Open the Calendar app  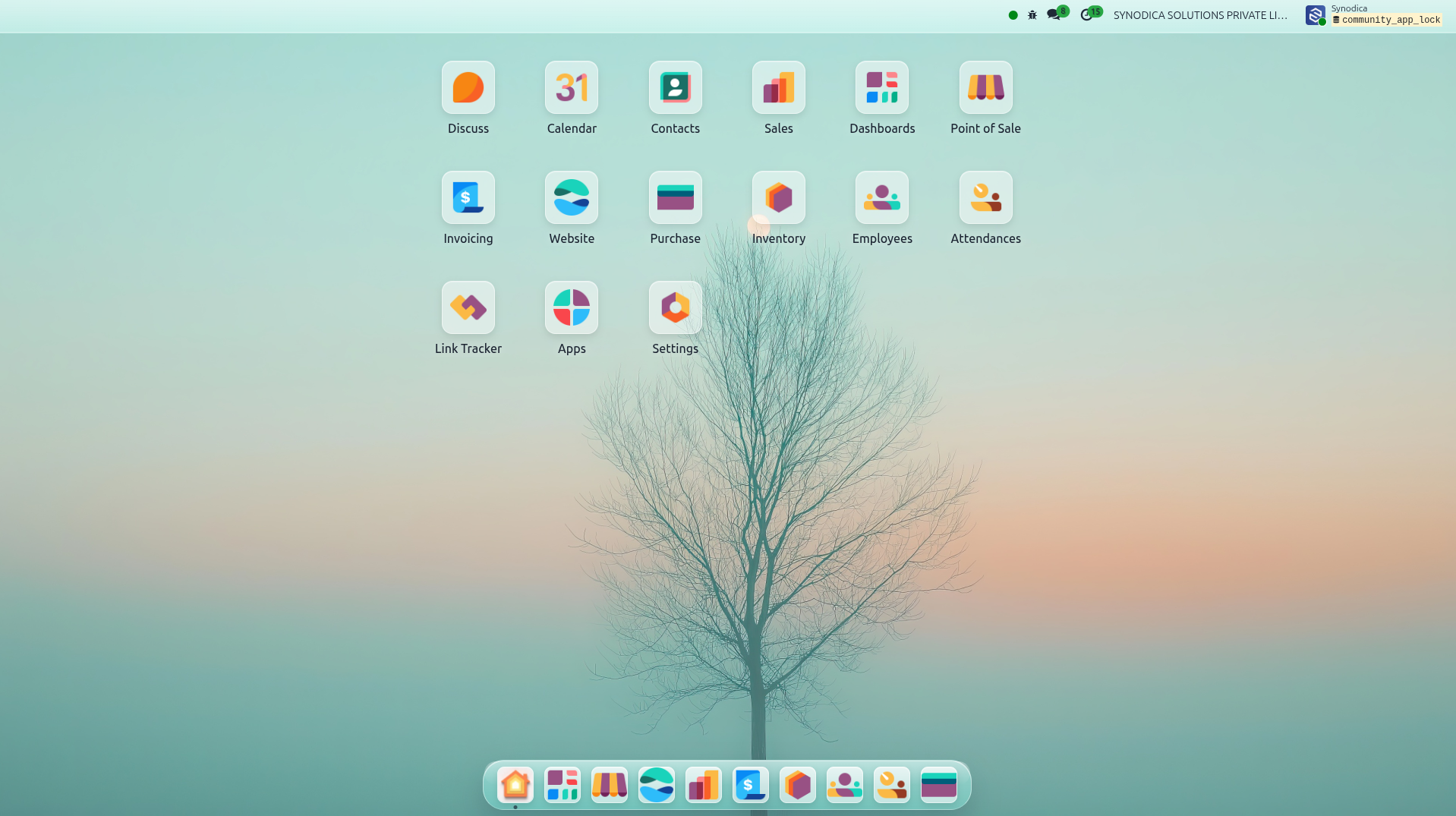point(572,87)
